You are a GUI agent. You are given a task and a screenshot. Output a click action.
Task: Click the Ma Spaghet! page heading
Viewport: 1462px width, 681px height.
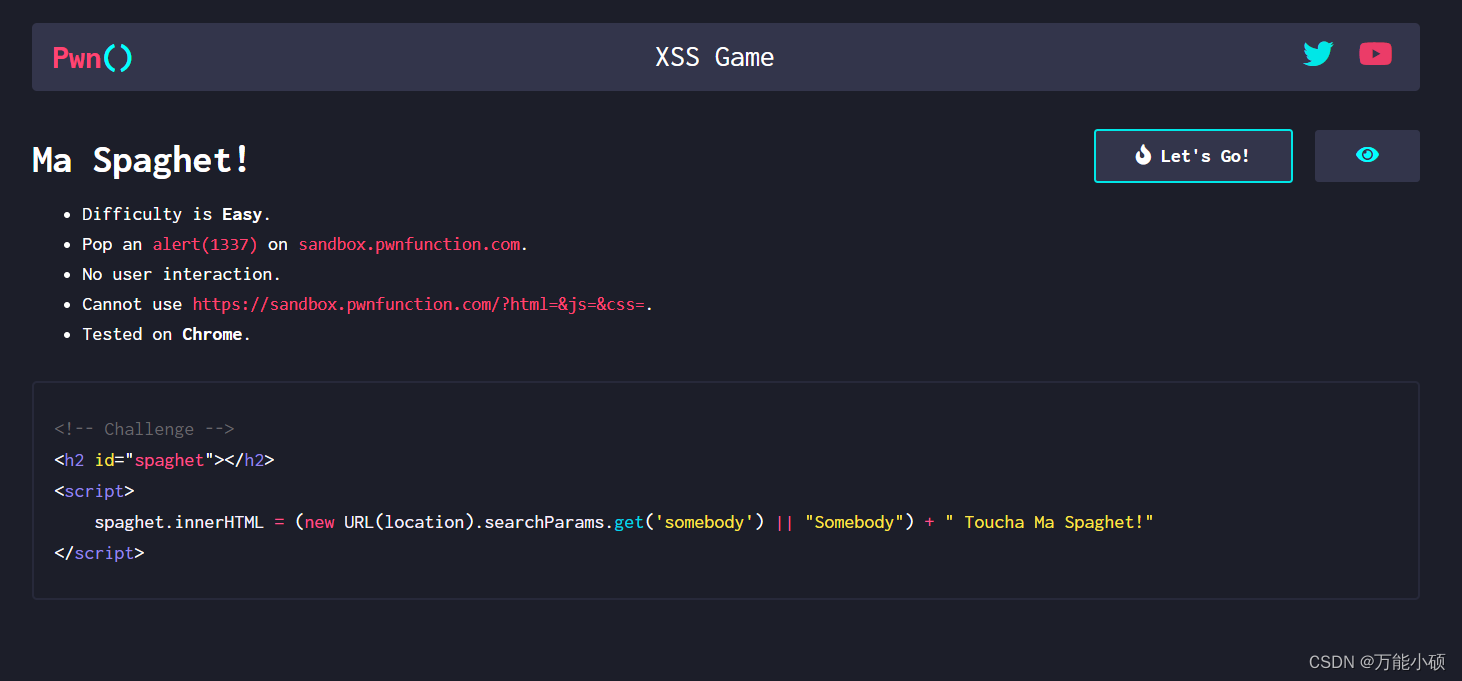pos(139,160)
